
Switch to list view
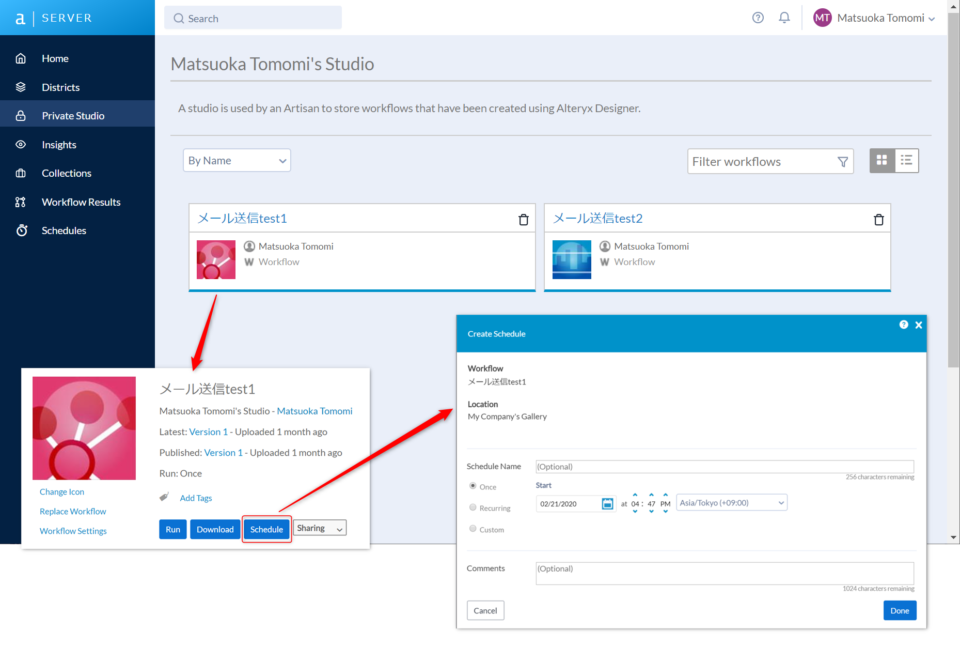tap(907, 160)
